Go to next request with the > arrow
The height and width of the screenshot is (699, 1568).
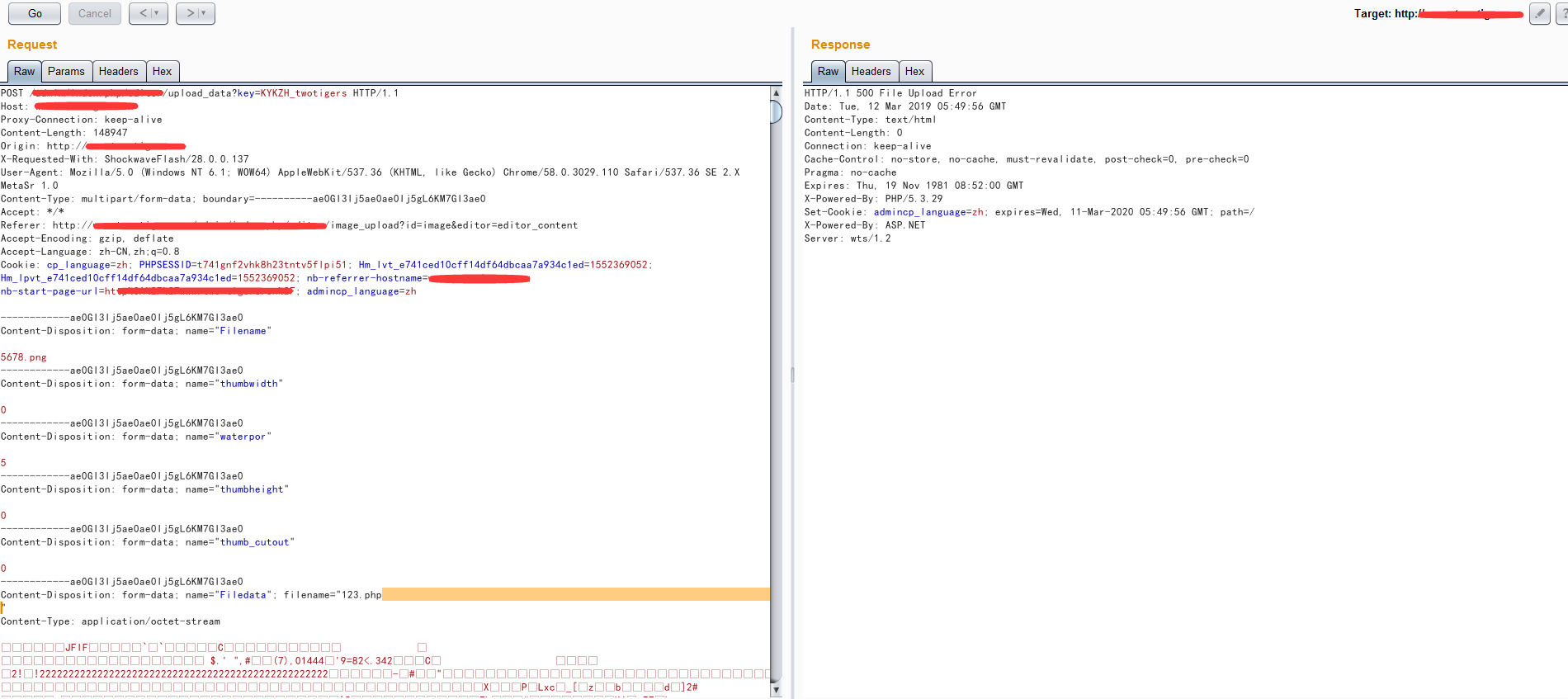pos(190,13)
